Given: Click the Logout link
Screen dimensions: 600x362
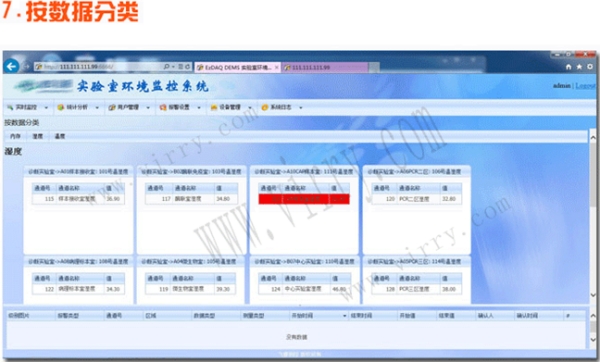Looking at the screenshot, I should pyautogui.click(x=586, y=86).
